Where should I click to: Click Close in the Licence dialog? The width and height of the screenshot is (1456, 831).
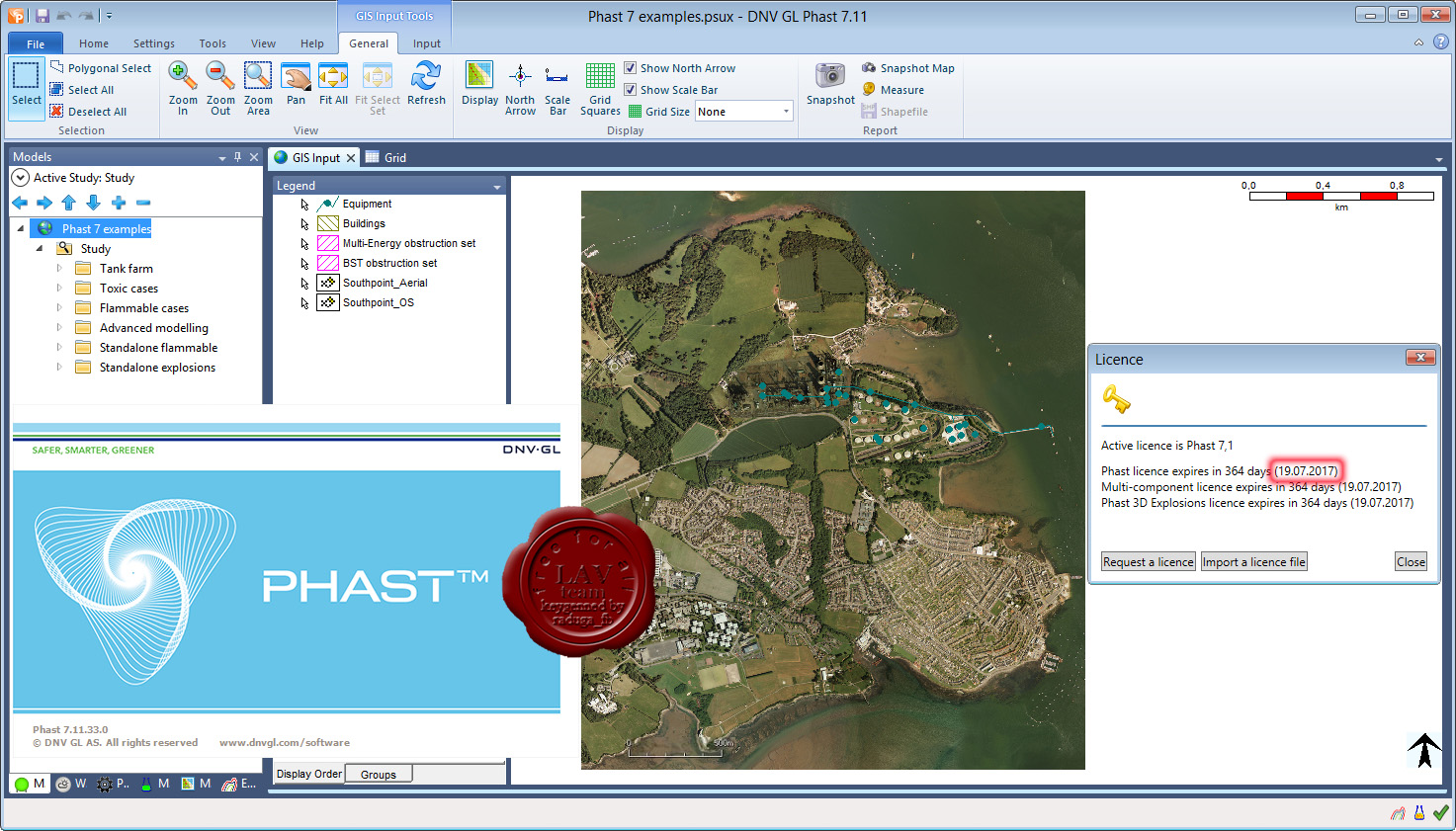(x=1411, y=562)
